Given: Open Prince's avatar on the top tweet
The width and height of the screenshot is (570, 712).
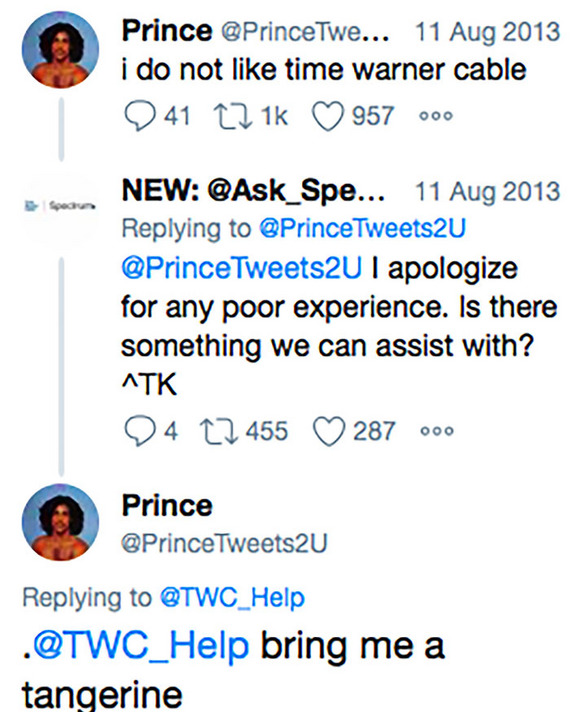Looking at the screenshot, I should coord(60,50).
